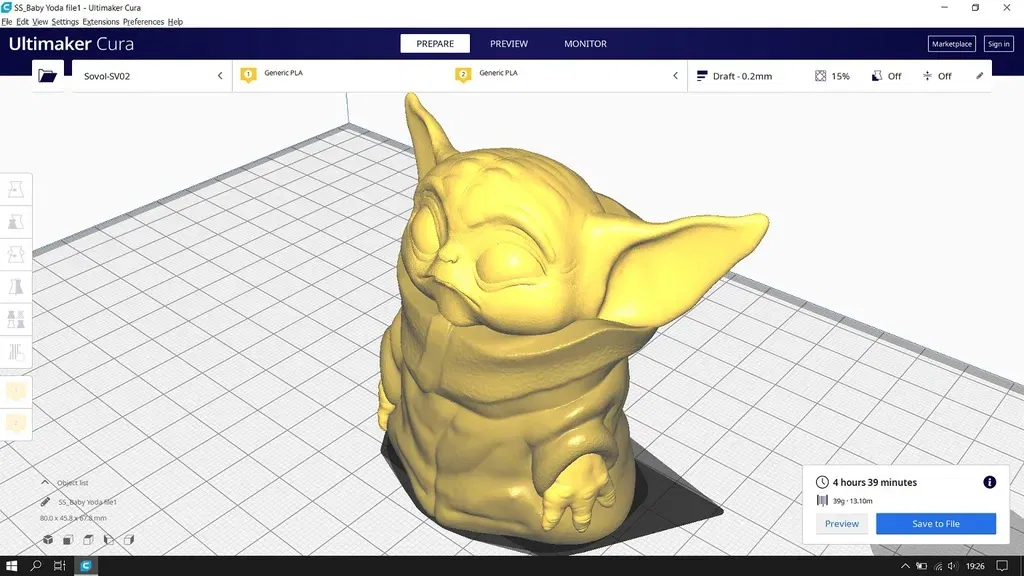The height and width of the screenshot is (576, 1024).
Task: Open the Extensions menu
Action: click(x=100, y=21)
